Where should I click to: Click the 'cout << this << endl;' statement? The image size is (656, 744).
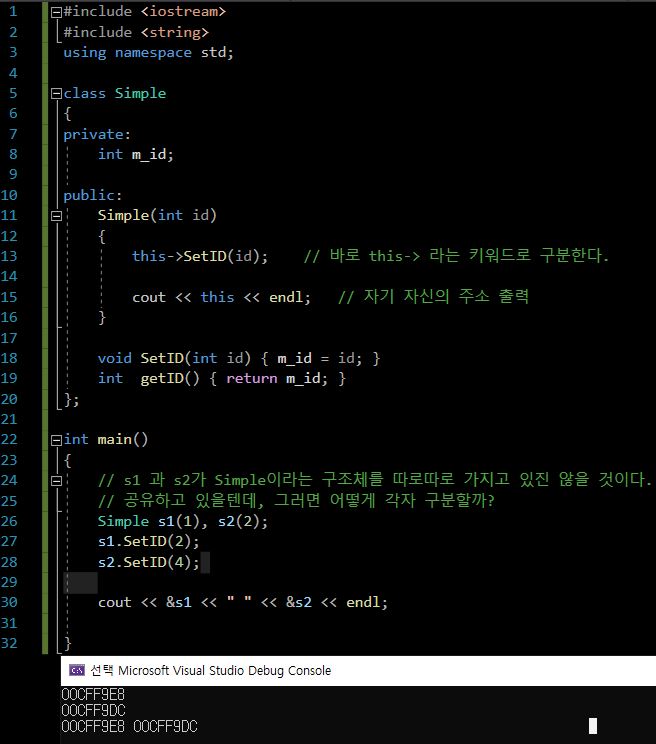[x=221, y=298]
